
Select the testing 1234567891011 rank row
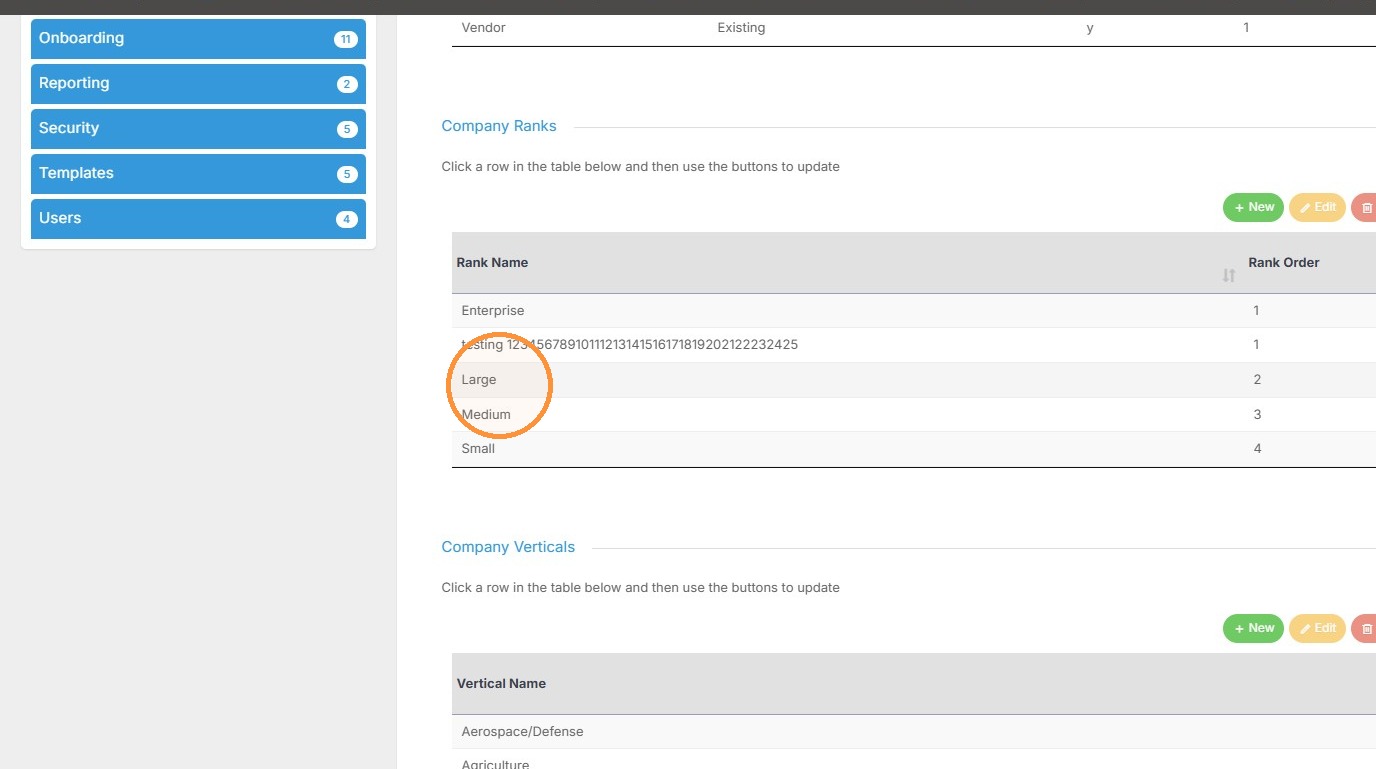(914, 345)
